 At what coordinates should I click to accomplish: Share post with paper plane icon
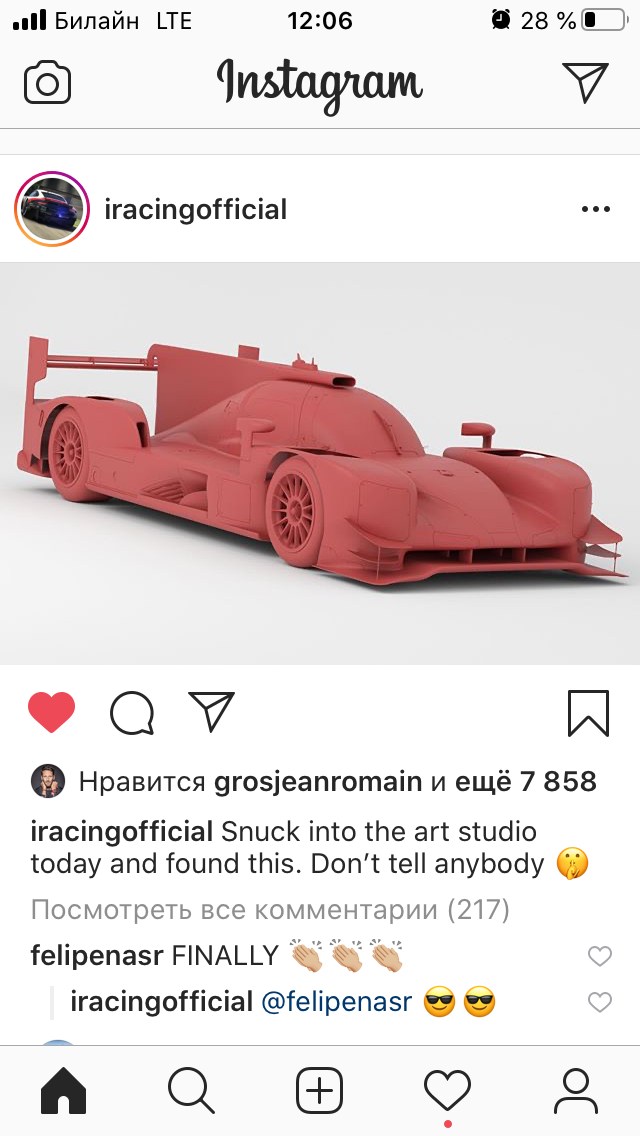[212, 711]
